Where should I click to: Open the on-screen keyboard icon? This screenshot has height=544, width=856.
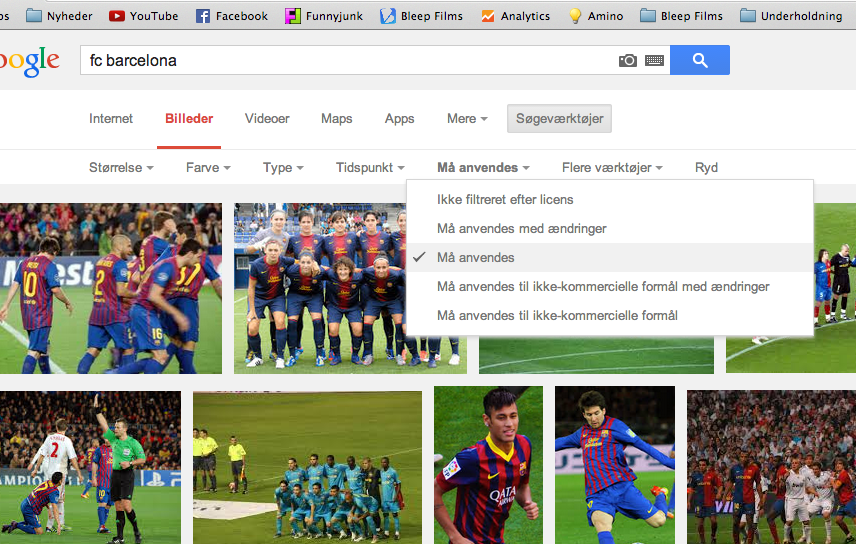pyautogui.click(x=654, y=61)
